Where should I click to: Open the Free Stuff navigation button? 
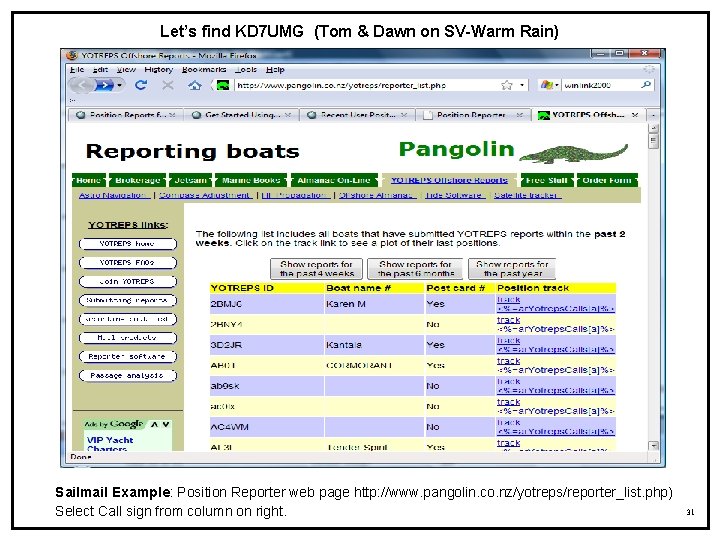point(546,180)
